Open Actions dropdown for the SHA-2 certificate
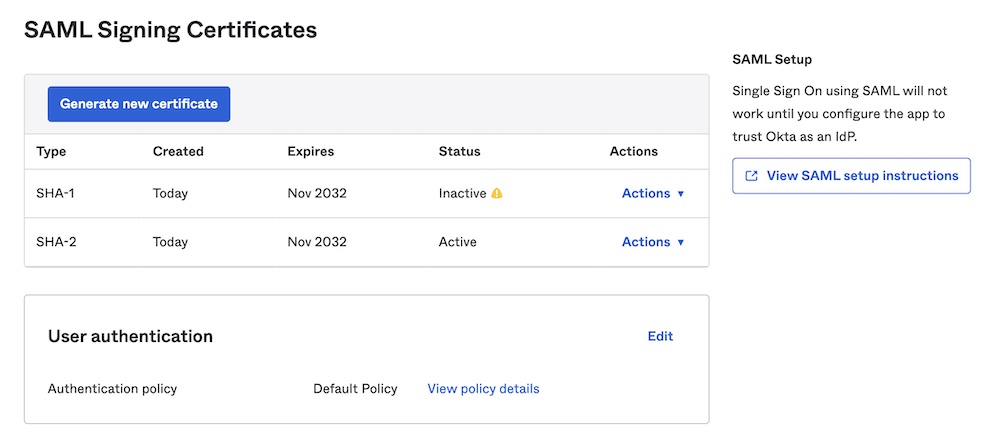This screenshot has height=447, width=1000. pos(653,242)
